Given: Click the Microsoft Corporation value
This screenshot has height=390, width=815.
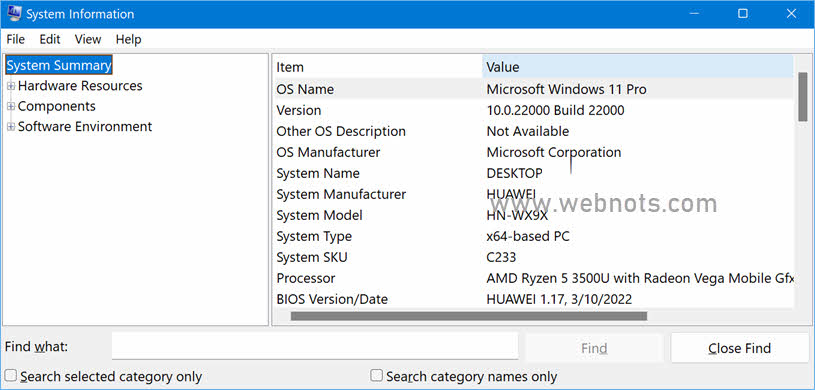Looking at the screenshot, I should 554,152.
